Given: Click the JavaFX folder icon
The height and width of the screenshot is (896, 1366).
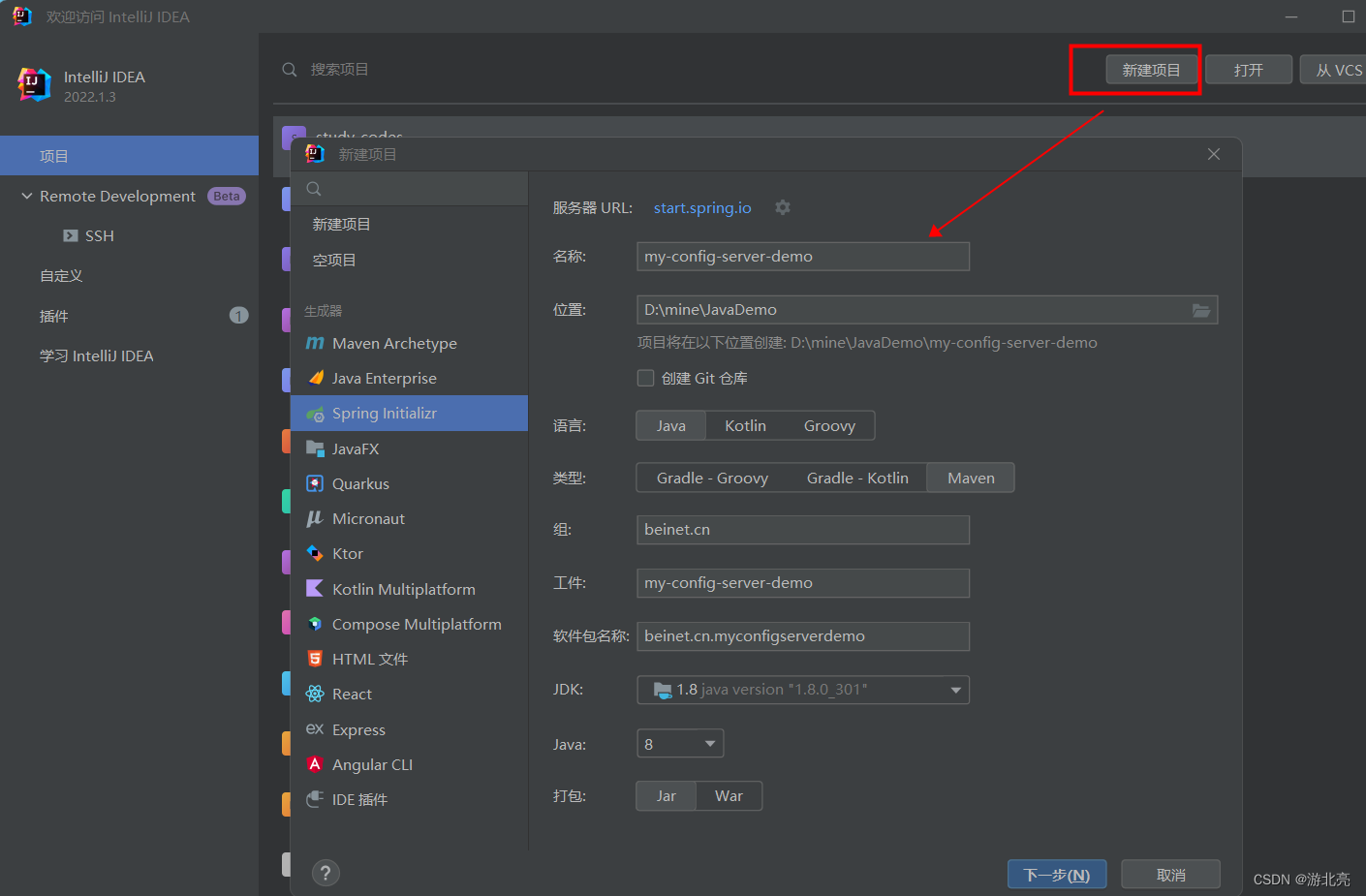Looking at the screenshot, I should tap(315, 448).
